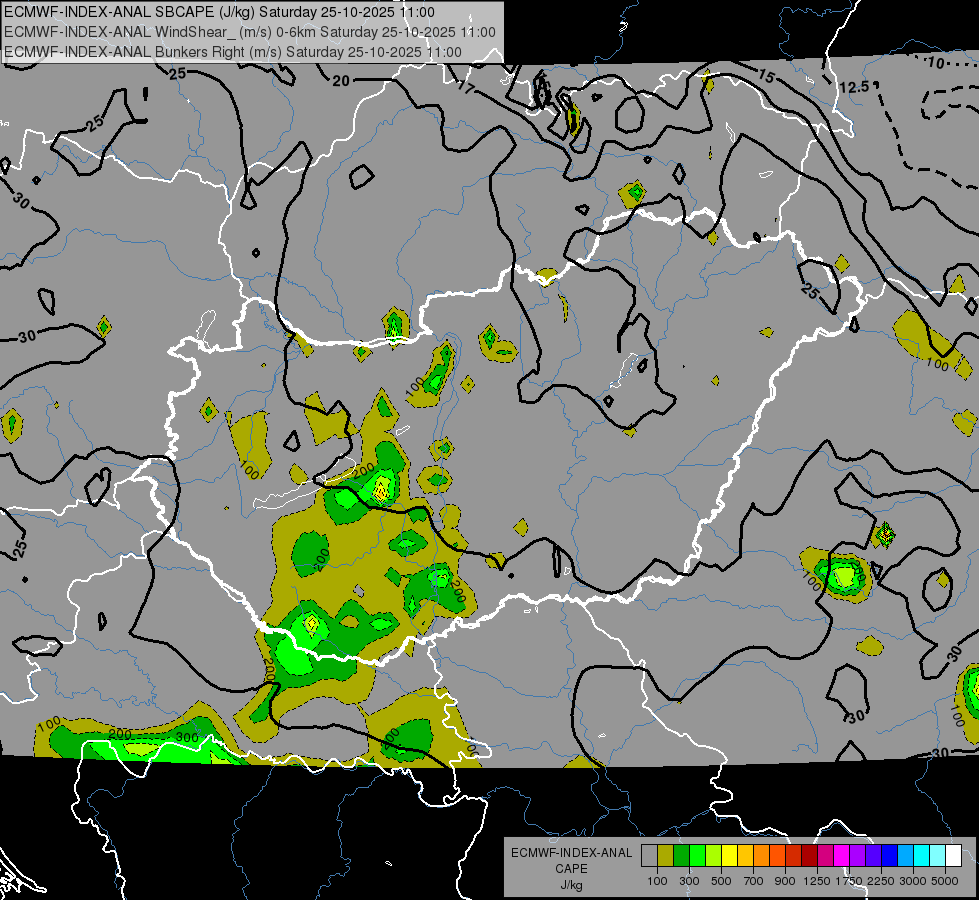Click the 20 wind shear contour label
979x900 pixels.
tap(341, 81)
